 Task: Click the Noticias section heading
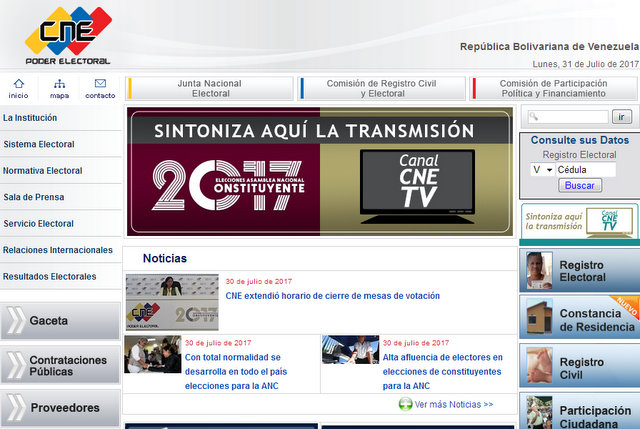tap(165, 258)
